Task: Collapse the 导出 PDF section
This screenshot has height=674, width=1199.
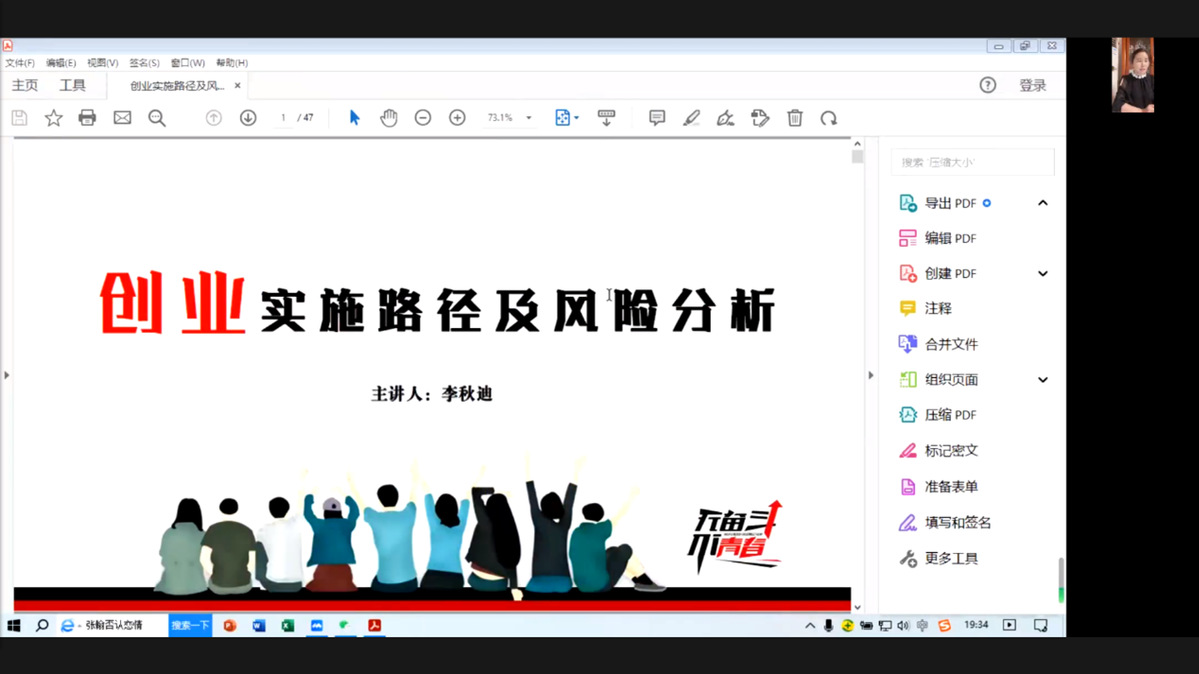Action: pos(1042,203)
